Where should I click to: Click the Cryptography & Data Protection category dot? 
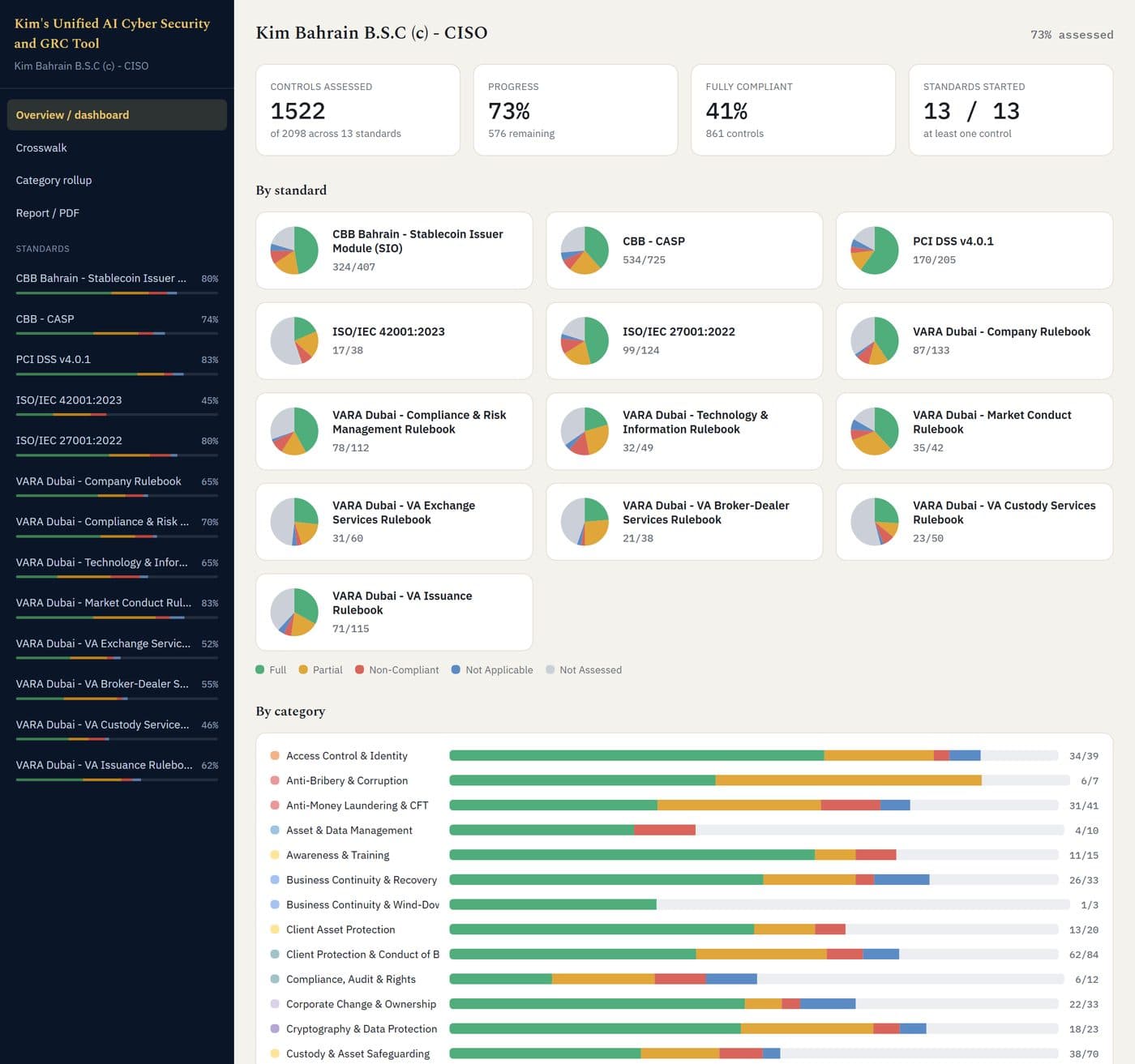[275, 1028]
